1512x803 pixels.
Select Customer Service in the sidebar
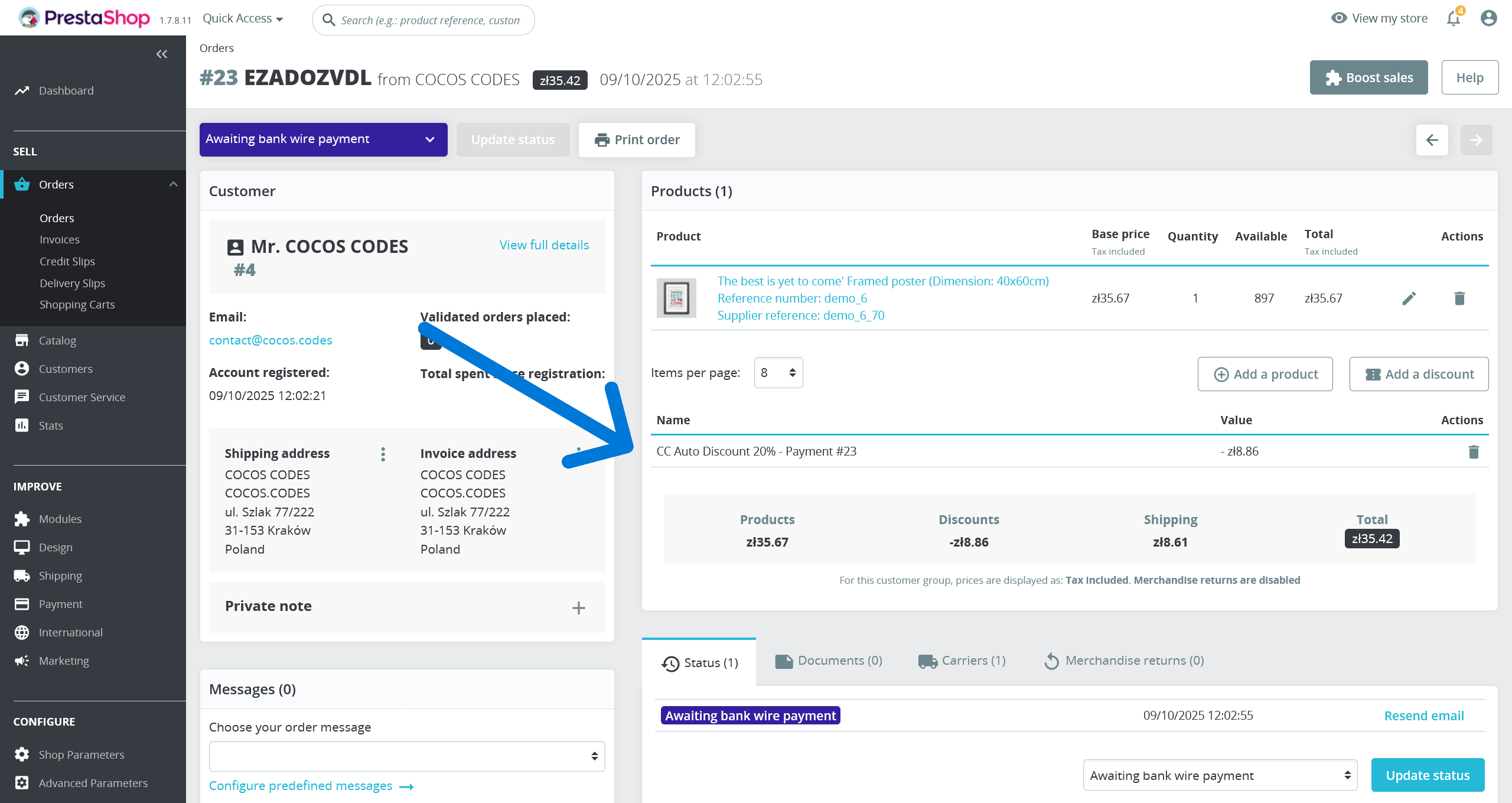[82, 396]
